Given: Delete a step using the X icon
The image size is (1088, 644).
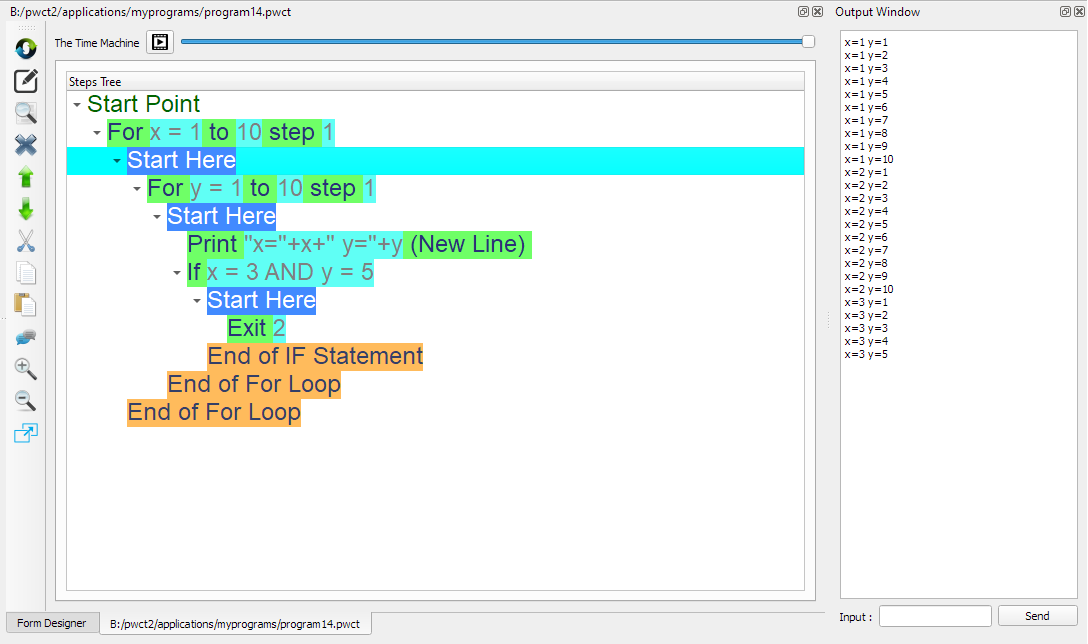Looking at the screenshot, I should coord(25,145).
